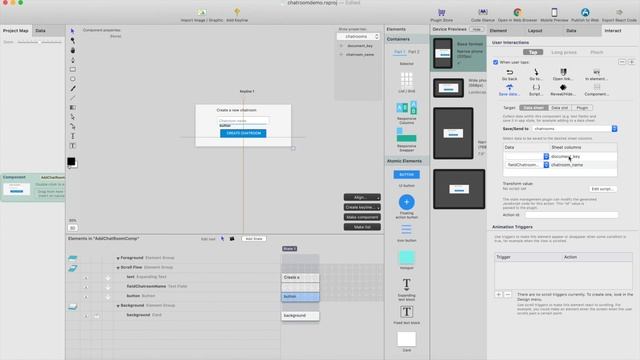Select Data slot target option

[x=559, y=108]
